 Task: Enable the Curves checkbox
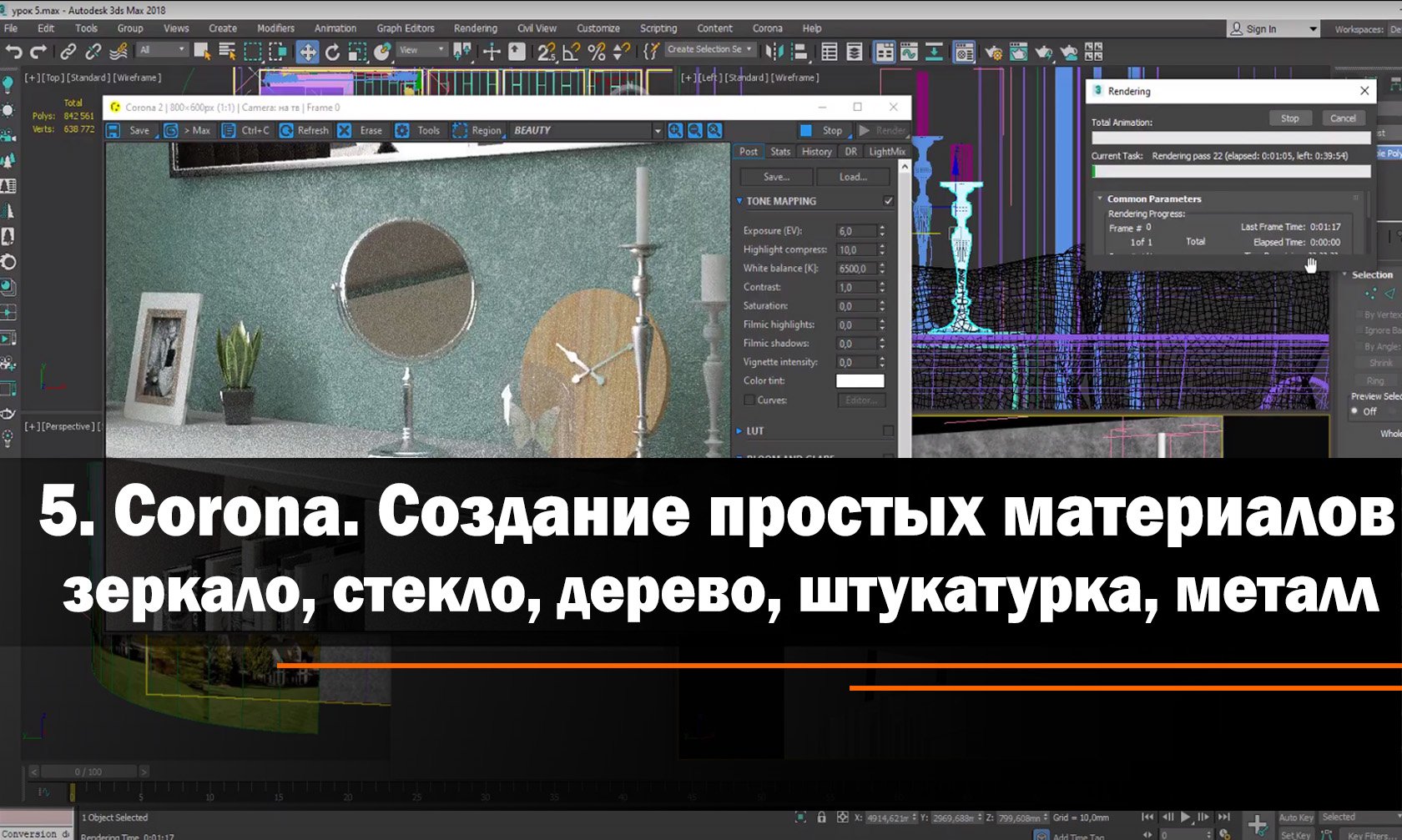pyautogui.click(x=749, y=400)
